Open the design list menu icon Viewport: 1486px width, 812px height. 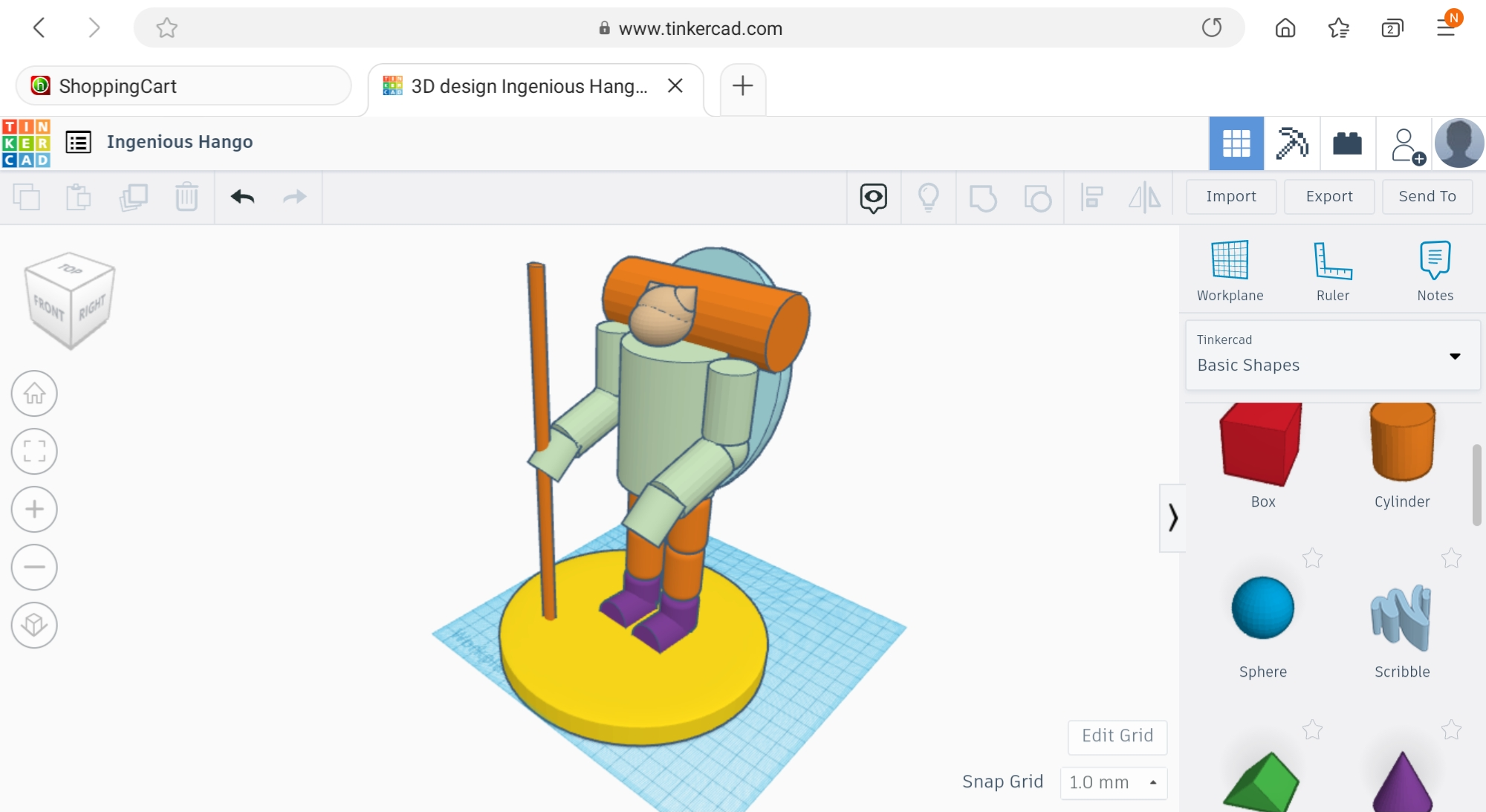click(x=79, y=142)
